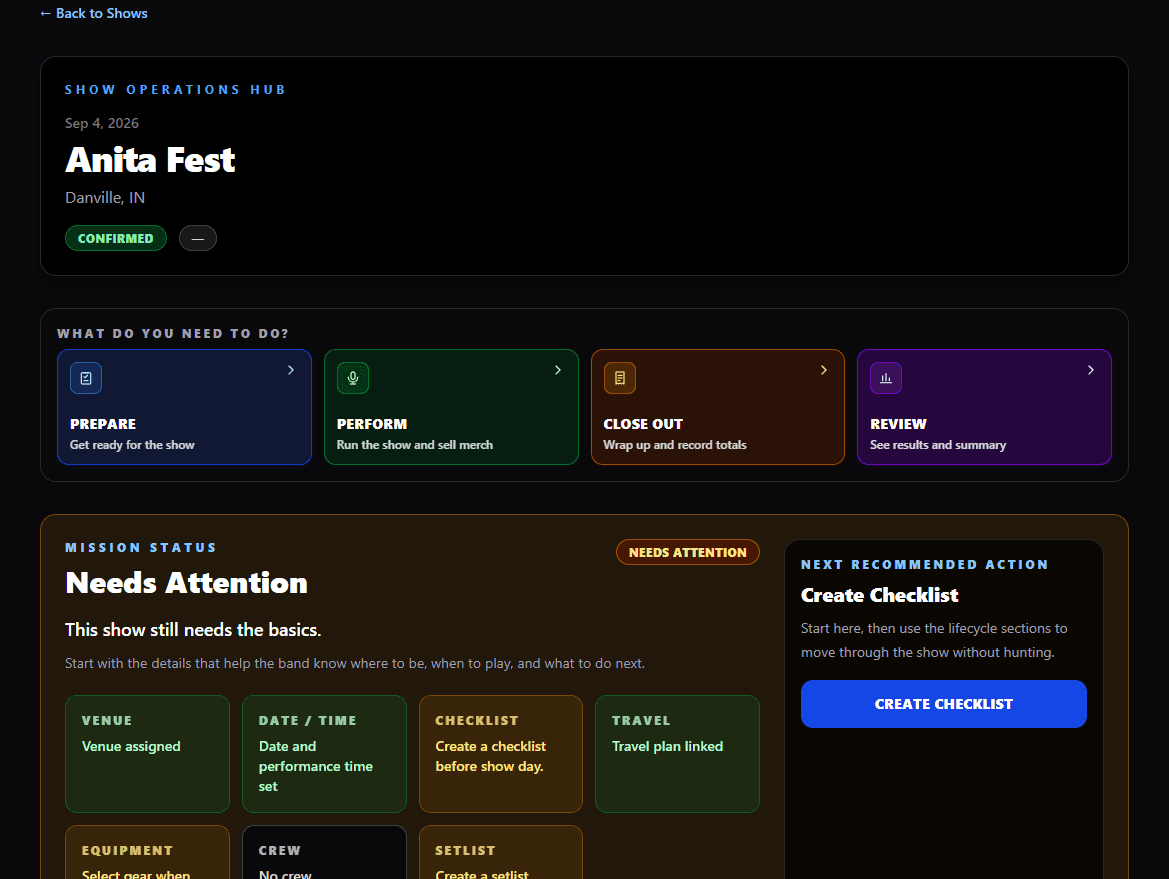Select the Travel status card
This screenshot has height=879, width=1169.
click(x=678, y=754)
